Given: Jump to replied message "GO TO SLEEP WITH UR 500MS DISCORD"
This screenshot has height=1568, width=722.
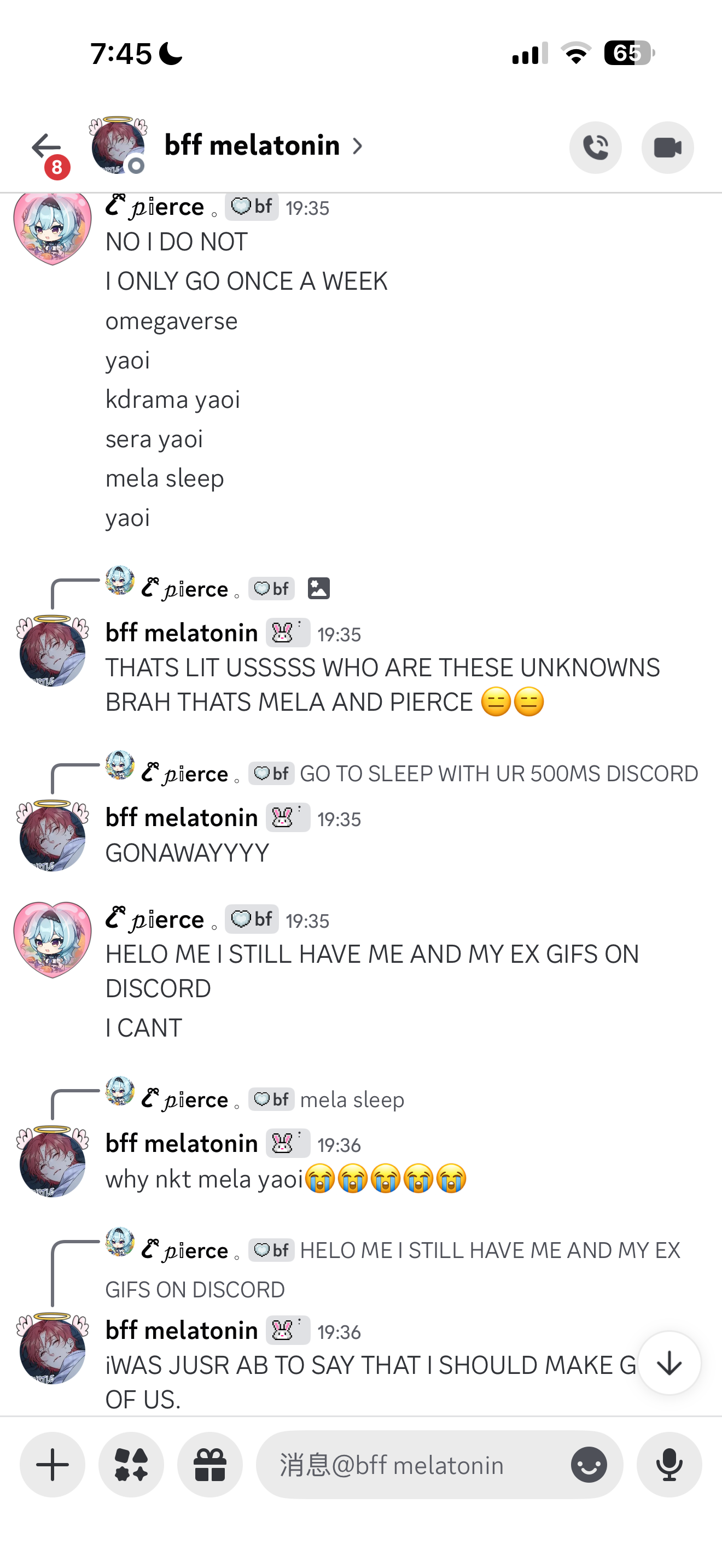Looking at the screenshot, I should coord(499,774).
